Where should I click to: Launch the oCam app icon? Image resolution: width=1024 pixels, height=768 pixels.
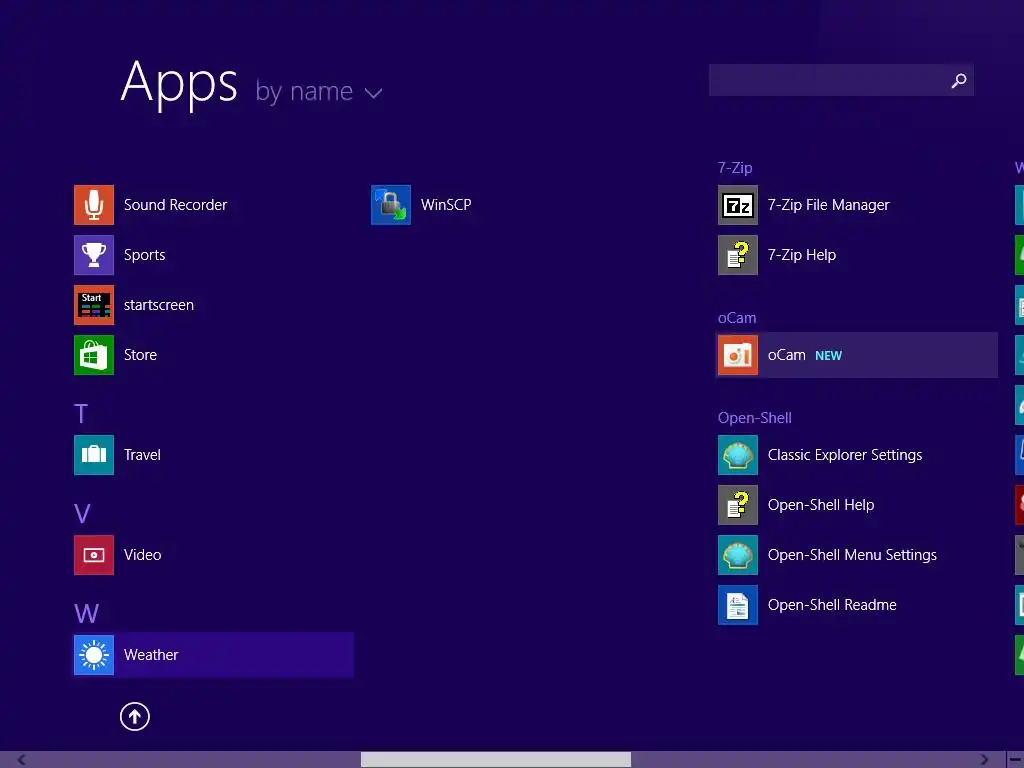tap(737, 355)
